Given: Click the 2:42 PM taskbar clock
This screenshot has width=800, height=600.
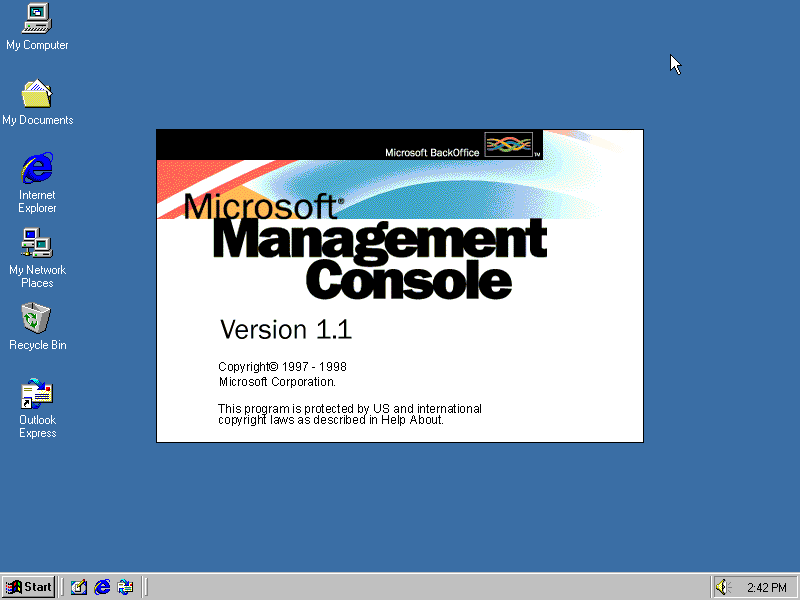Looking at the screenshot, I should tap(766, 588).
